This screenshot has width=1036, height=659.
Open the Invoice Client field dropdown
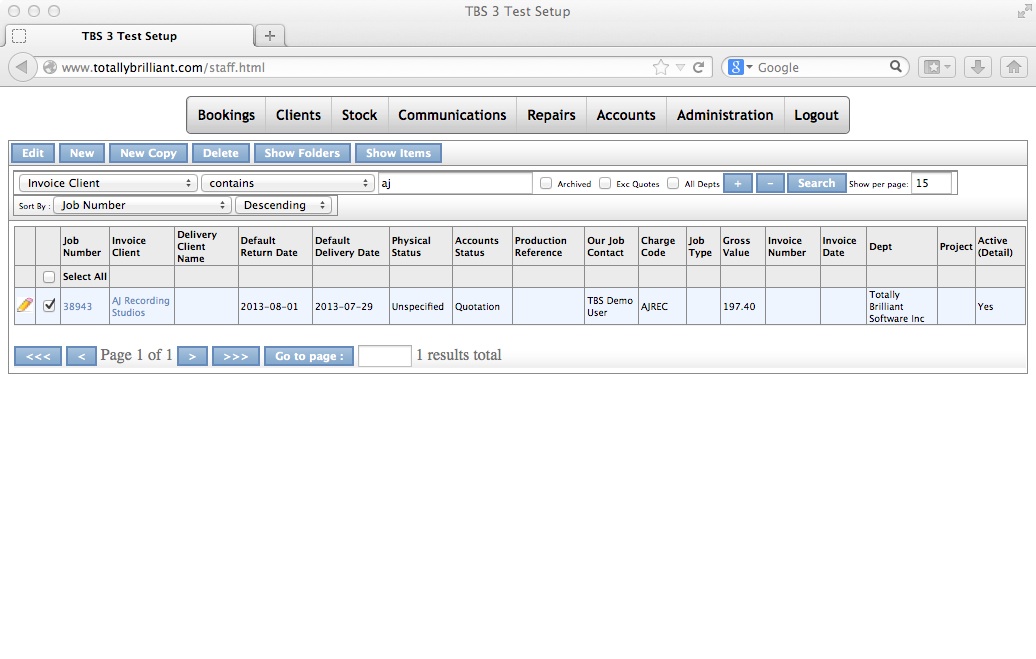pyautogui.click(x=108, y=183)
